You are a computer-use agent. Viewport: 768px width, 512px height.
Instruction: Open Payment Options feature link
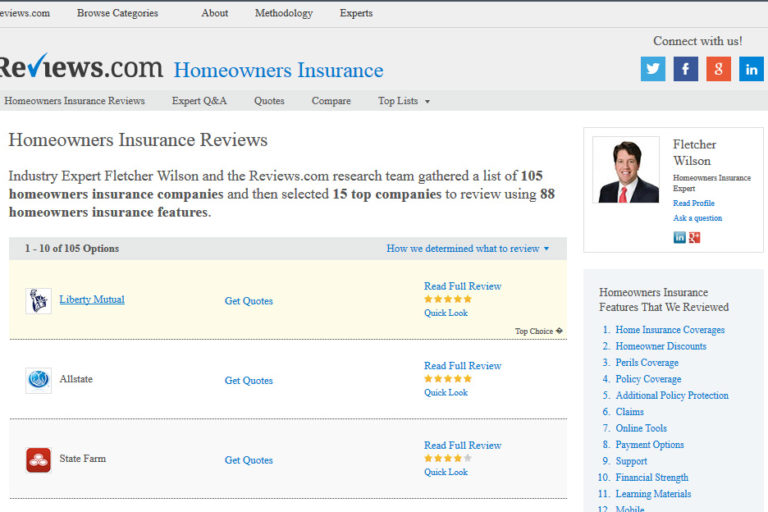649,445
